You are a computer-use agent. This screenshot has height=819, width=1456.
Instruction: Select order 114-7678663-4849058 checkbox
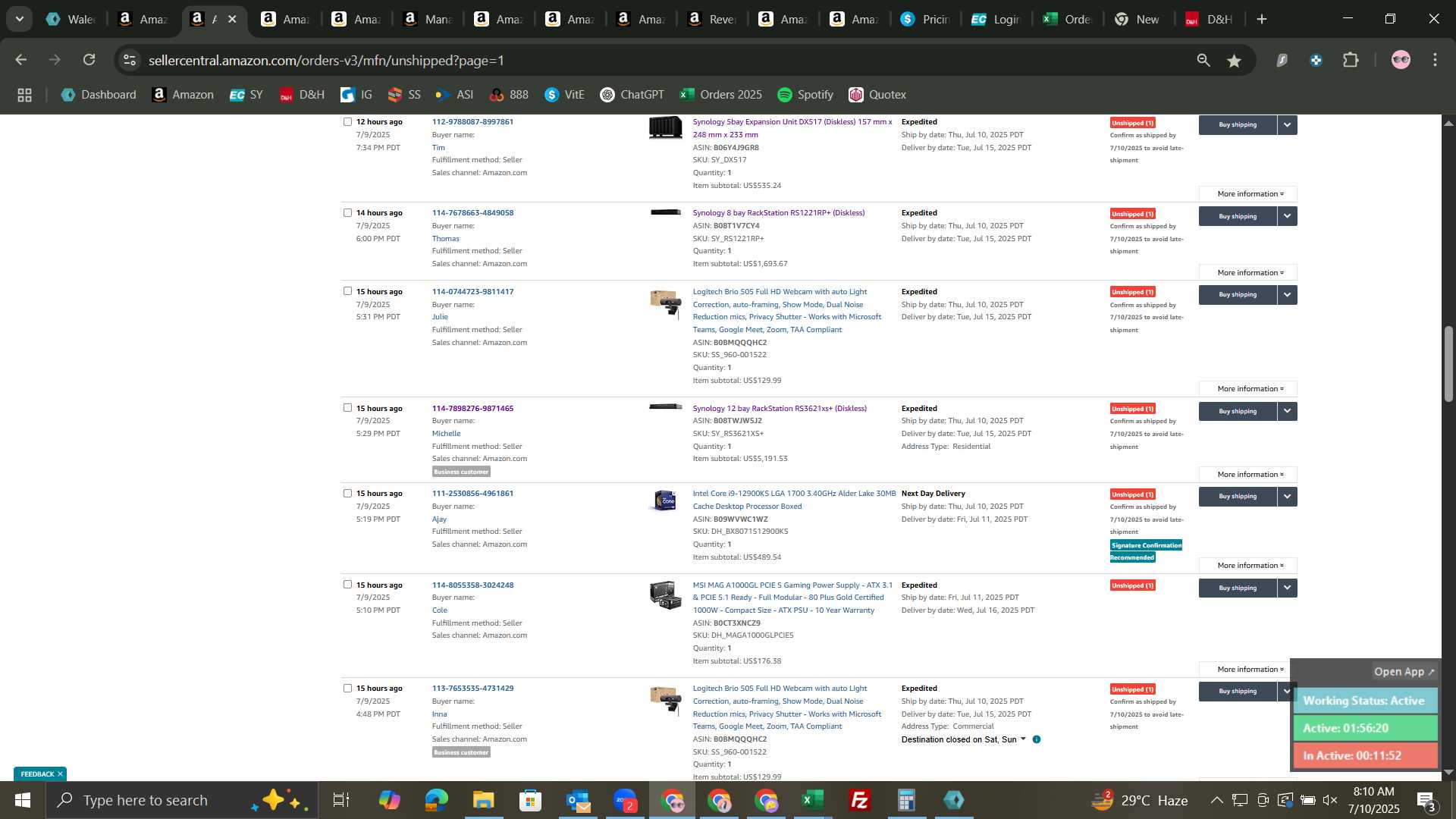click(347, 212)
